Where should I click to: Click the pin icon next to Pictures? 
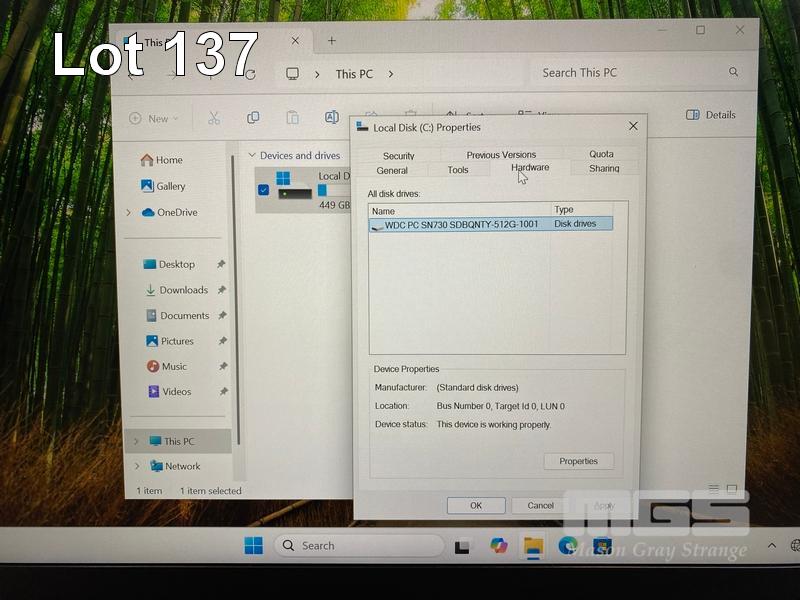tap(223, 340)
